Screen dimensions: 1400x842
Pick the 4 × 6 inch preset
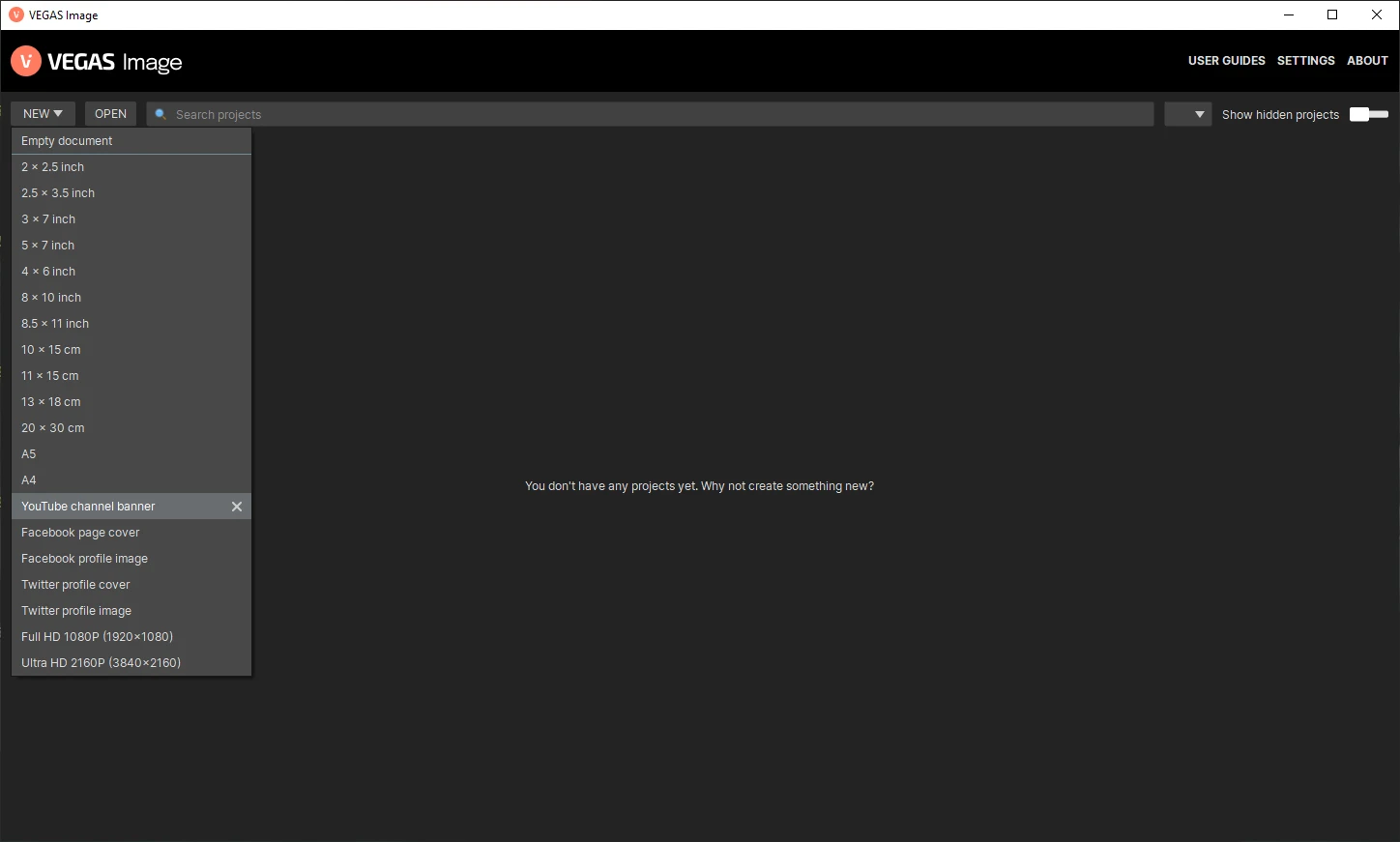131,272
